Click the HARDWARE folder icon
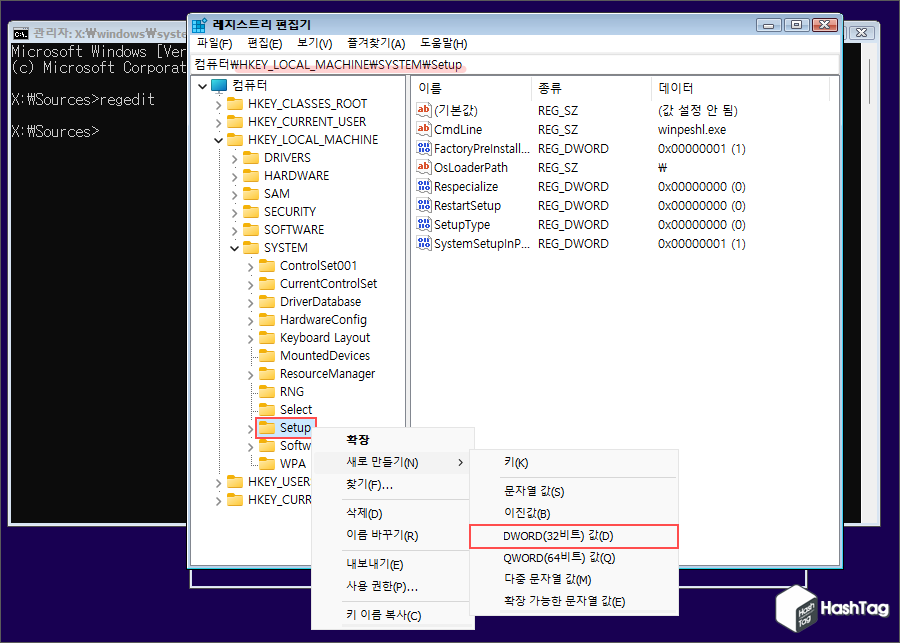Viewport: 900px width, 643px height. pos(251,176)
